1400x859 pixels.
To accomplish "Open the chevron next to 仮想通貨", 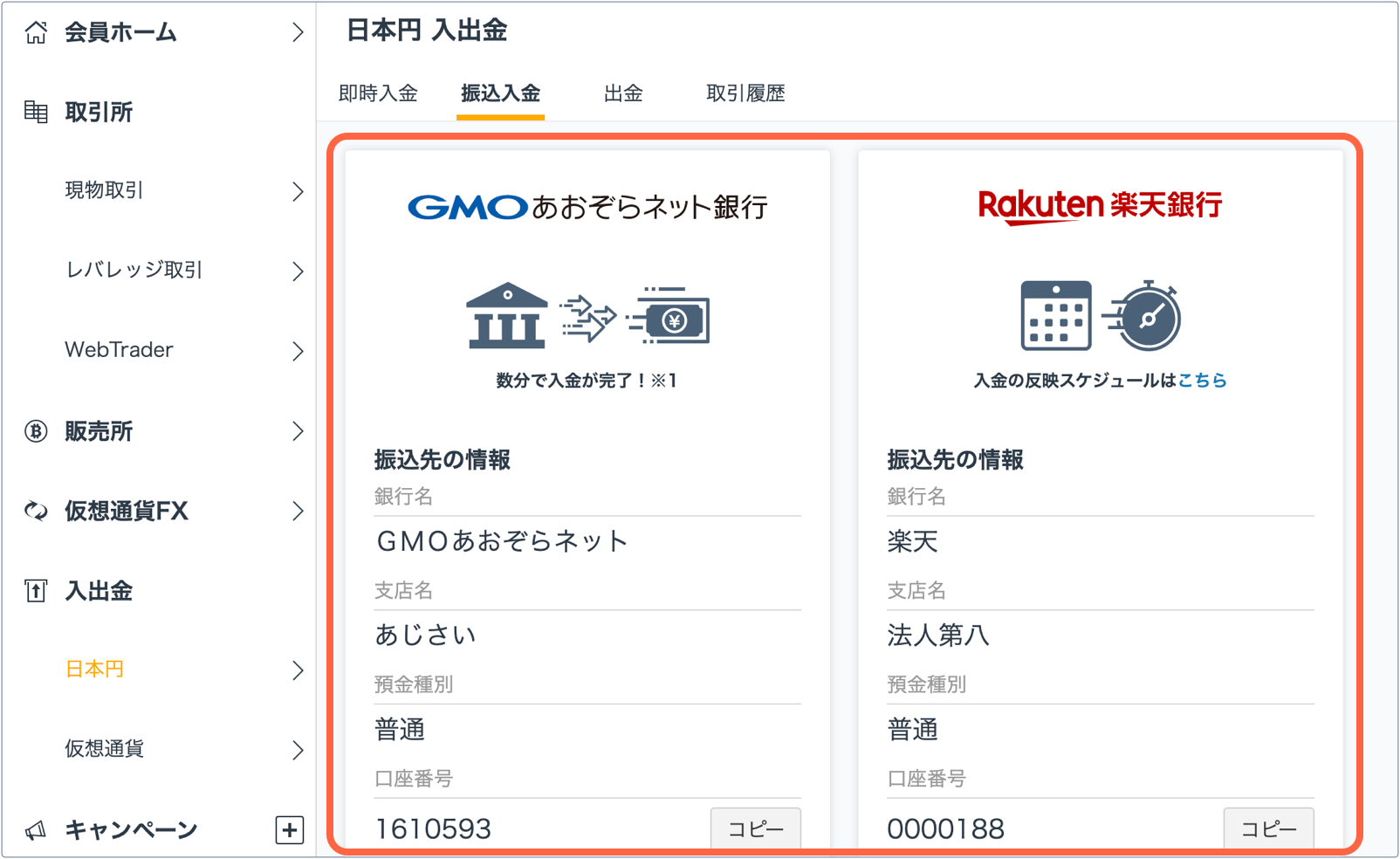I will (x=298, y=750).
